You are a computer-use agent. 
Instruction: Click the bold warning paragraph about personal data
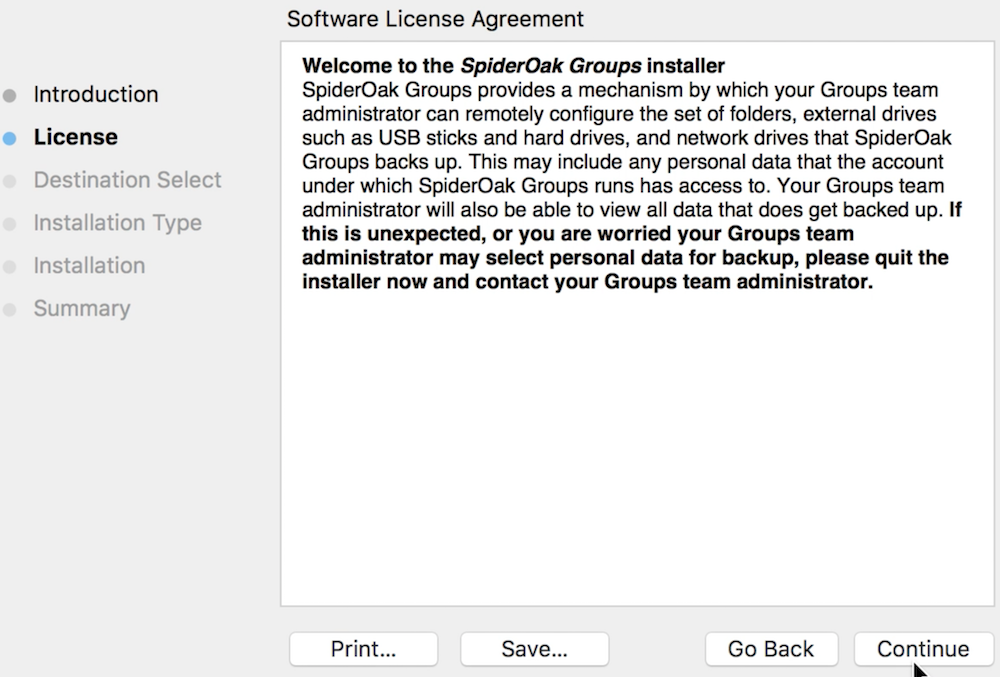click(631, 245)
